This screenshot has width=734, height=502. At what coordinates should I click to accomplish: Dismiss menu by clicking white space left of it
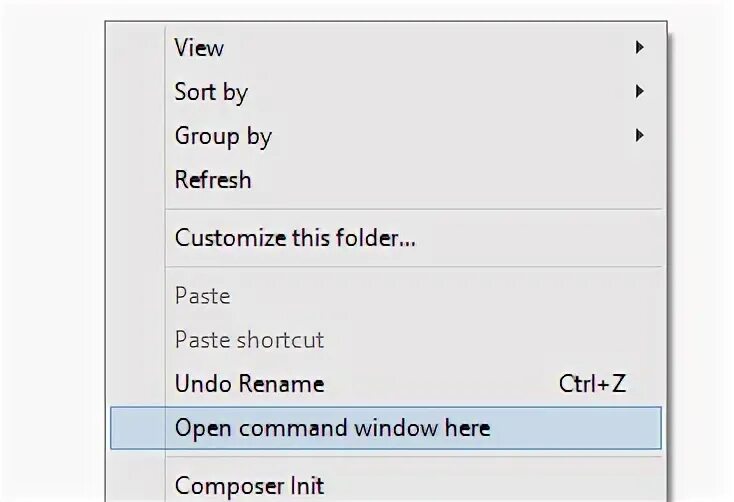pos(50,250)
